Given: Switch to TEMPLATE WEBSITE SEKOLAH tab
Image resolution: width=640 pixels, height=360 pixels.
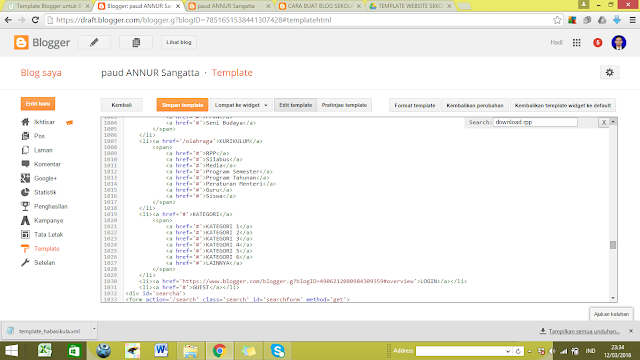Looking at the screenshot, I should point(410,6).
